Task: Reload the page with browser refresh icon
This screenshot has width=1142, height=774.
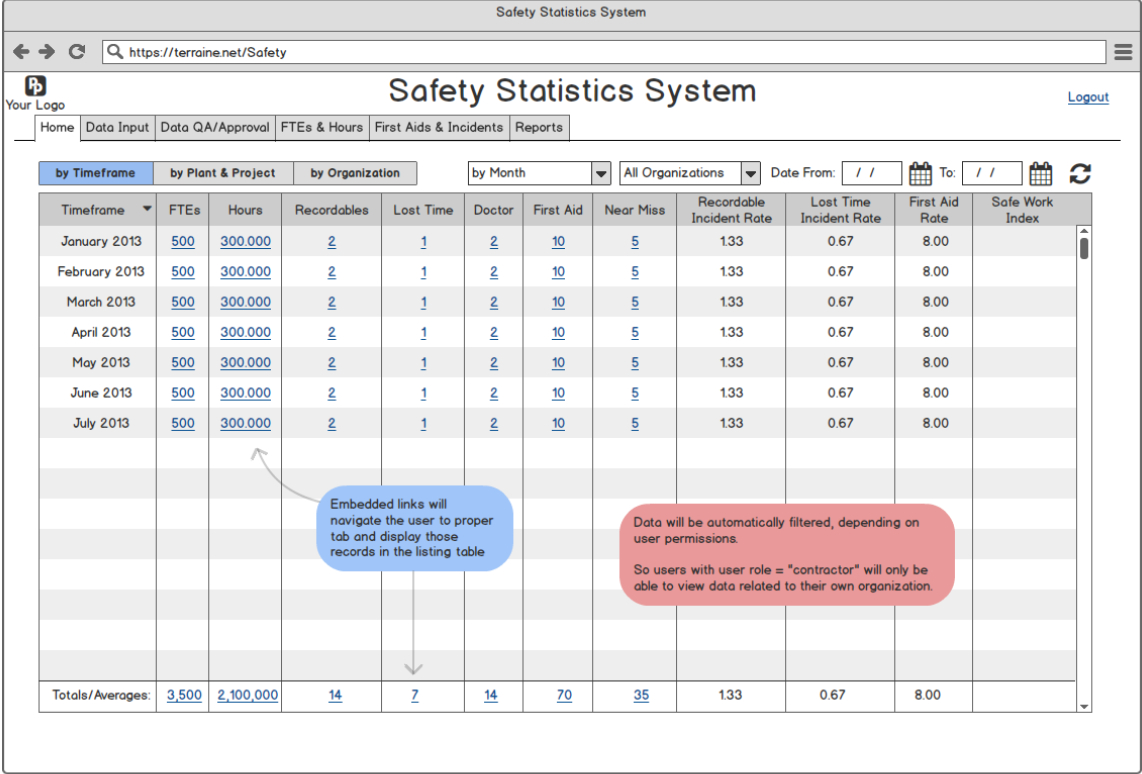Action: (x=77, y=52)
